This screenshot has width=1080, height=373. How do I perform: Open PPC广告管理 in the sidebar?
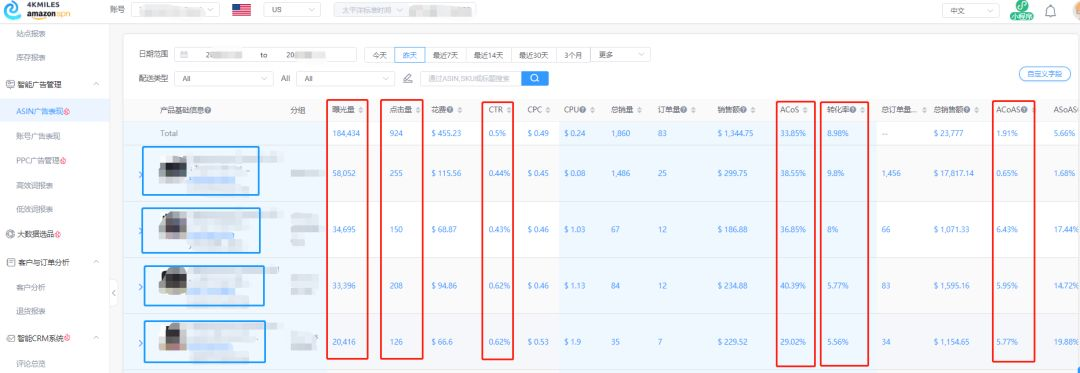(44, 160)
